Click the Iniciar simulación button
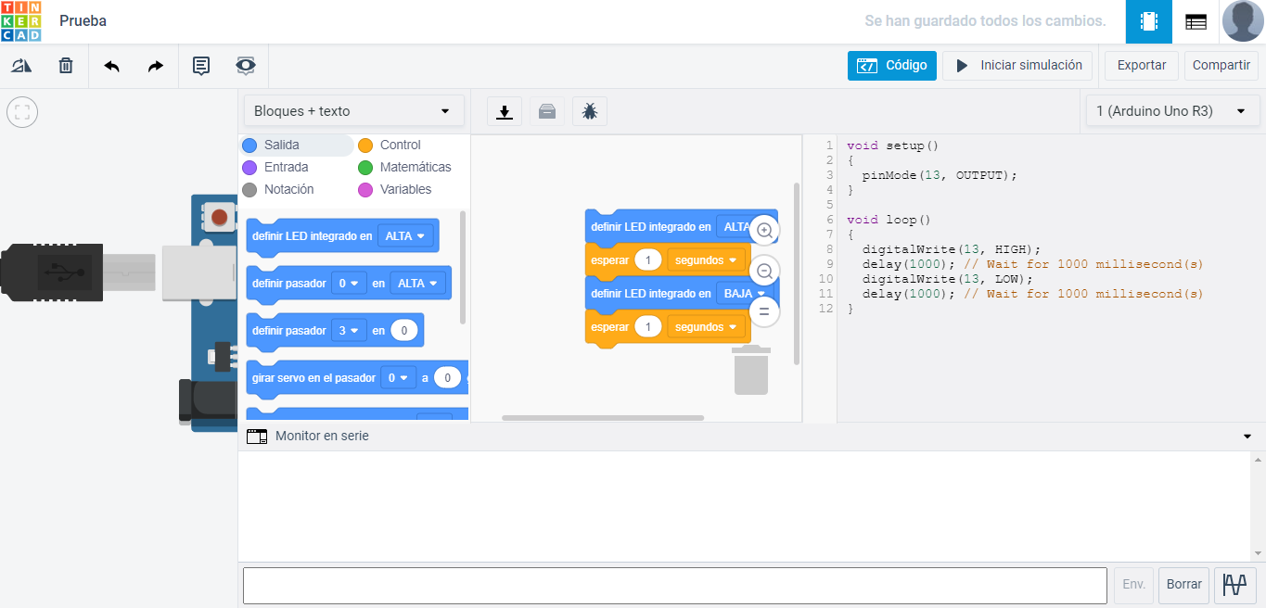This screenshot has width=1266, height=608. tap(1018, 66)
